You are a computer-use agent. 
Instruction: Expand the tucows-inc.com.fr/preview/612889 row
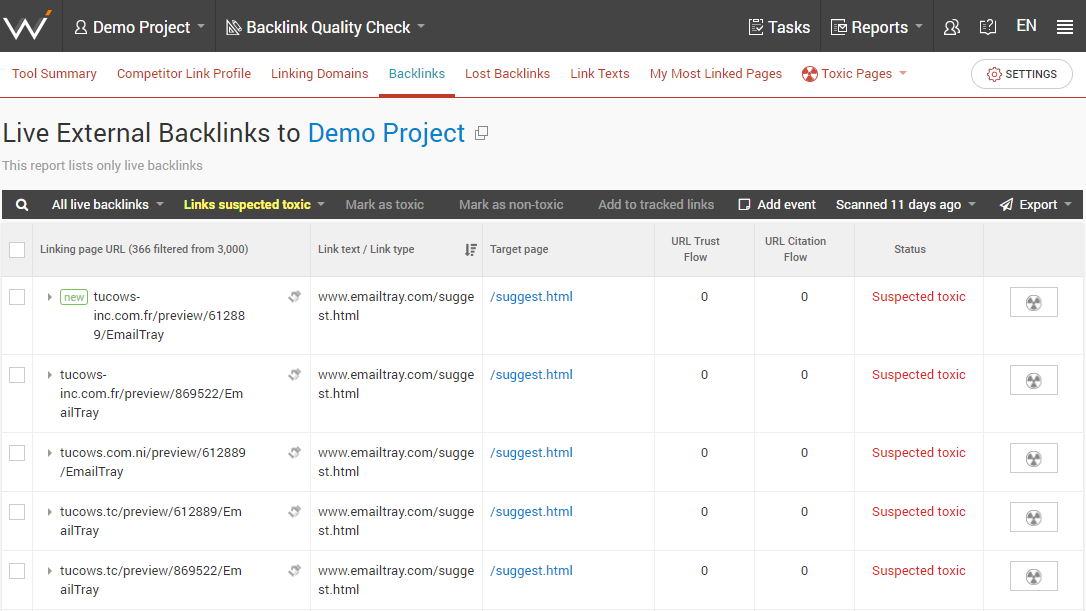tap(49, 297)
